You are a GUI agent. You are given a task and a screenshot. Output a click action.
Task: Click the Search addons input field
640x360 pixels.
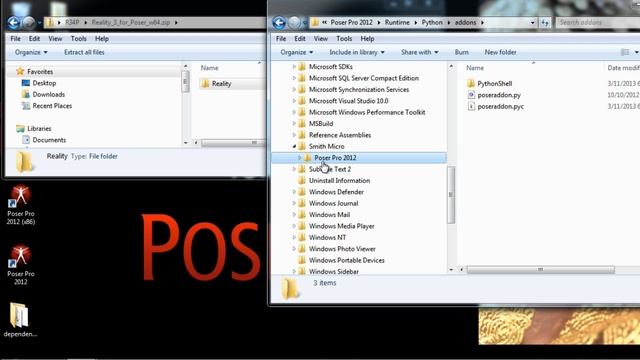[x=598, y=22]
